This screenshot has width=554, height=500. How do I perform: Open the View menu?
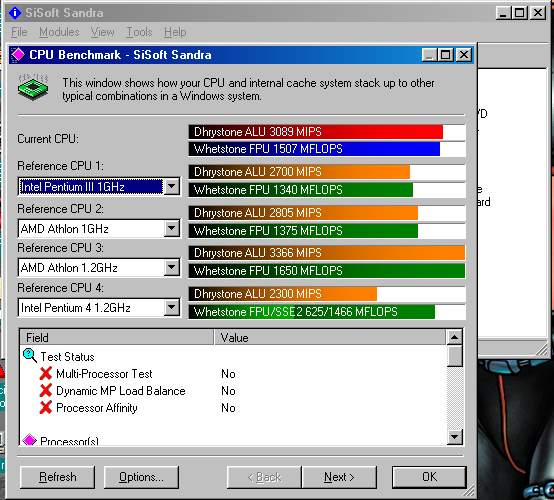coord(102,32)
